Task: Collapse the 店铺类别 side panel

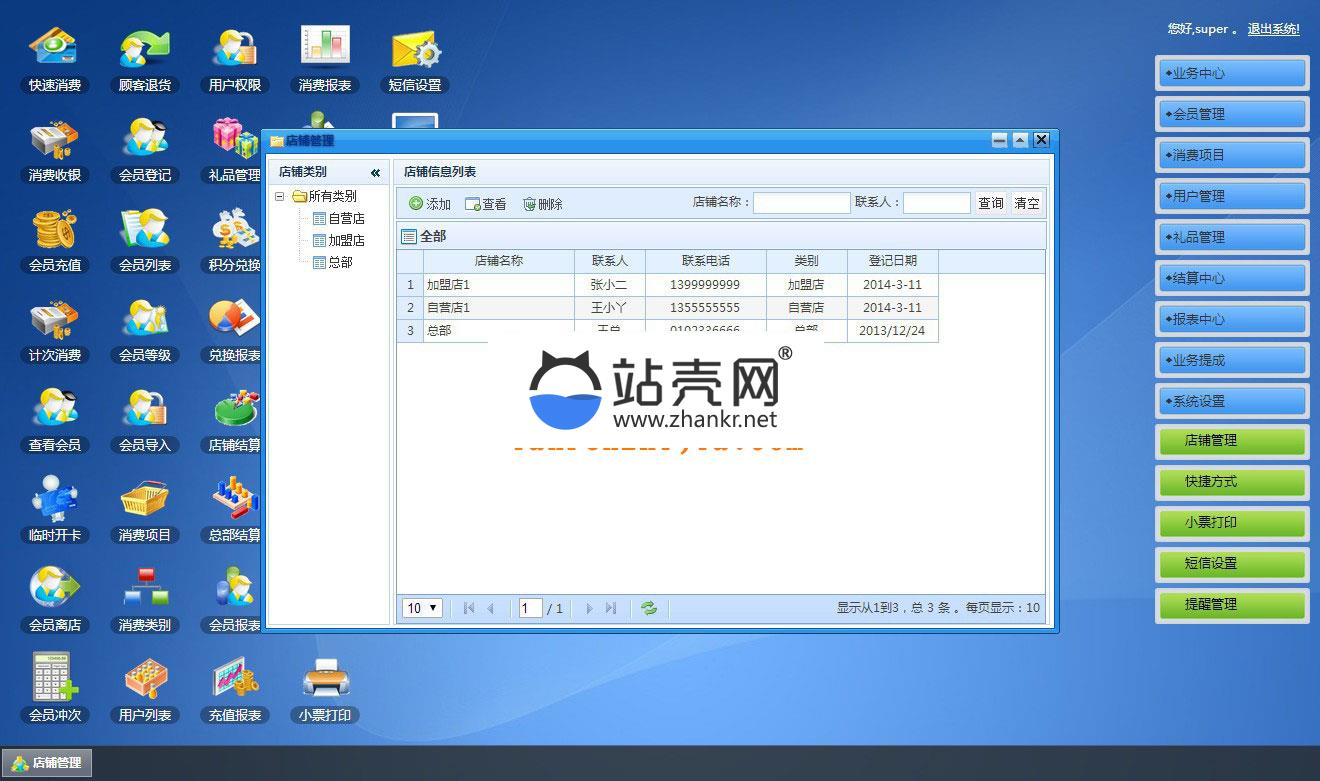Action: point(375,172)
